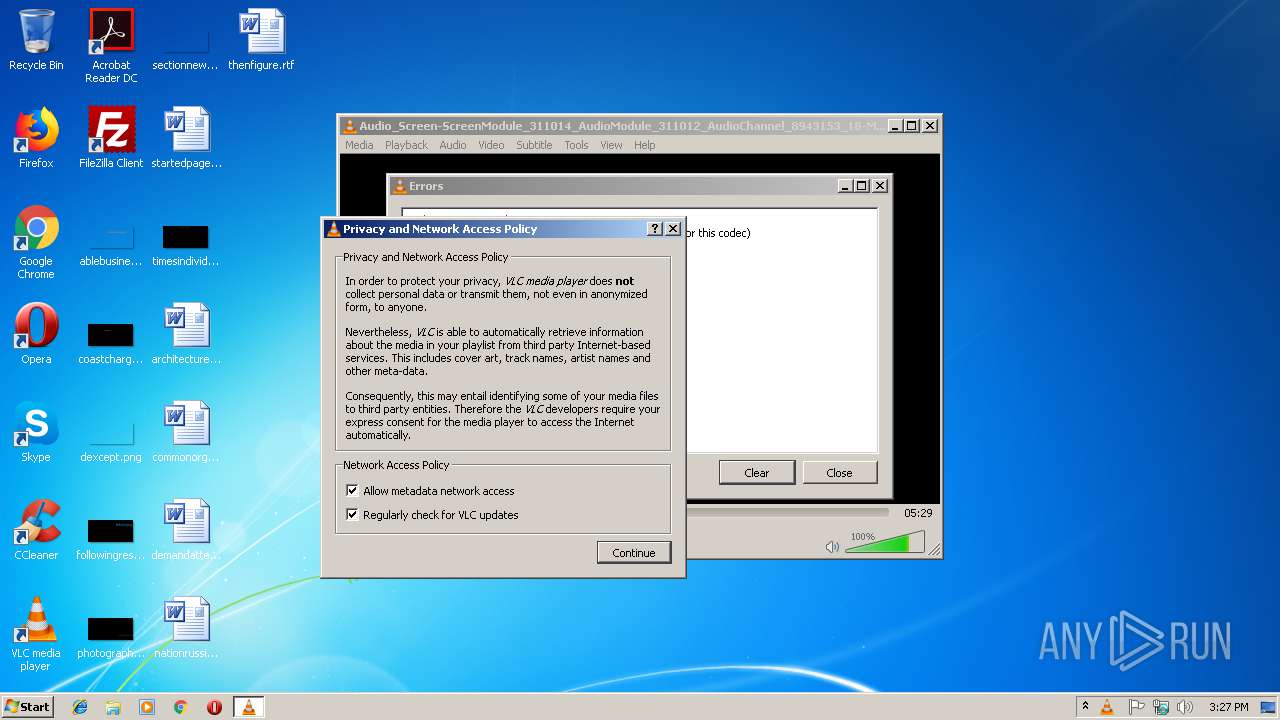Click the Errors window text area
Viewport: 1280px width, 720px height.
[x=781, y=330]
